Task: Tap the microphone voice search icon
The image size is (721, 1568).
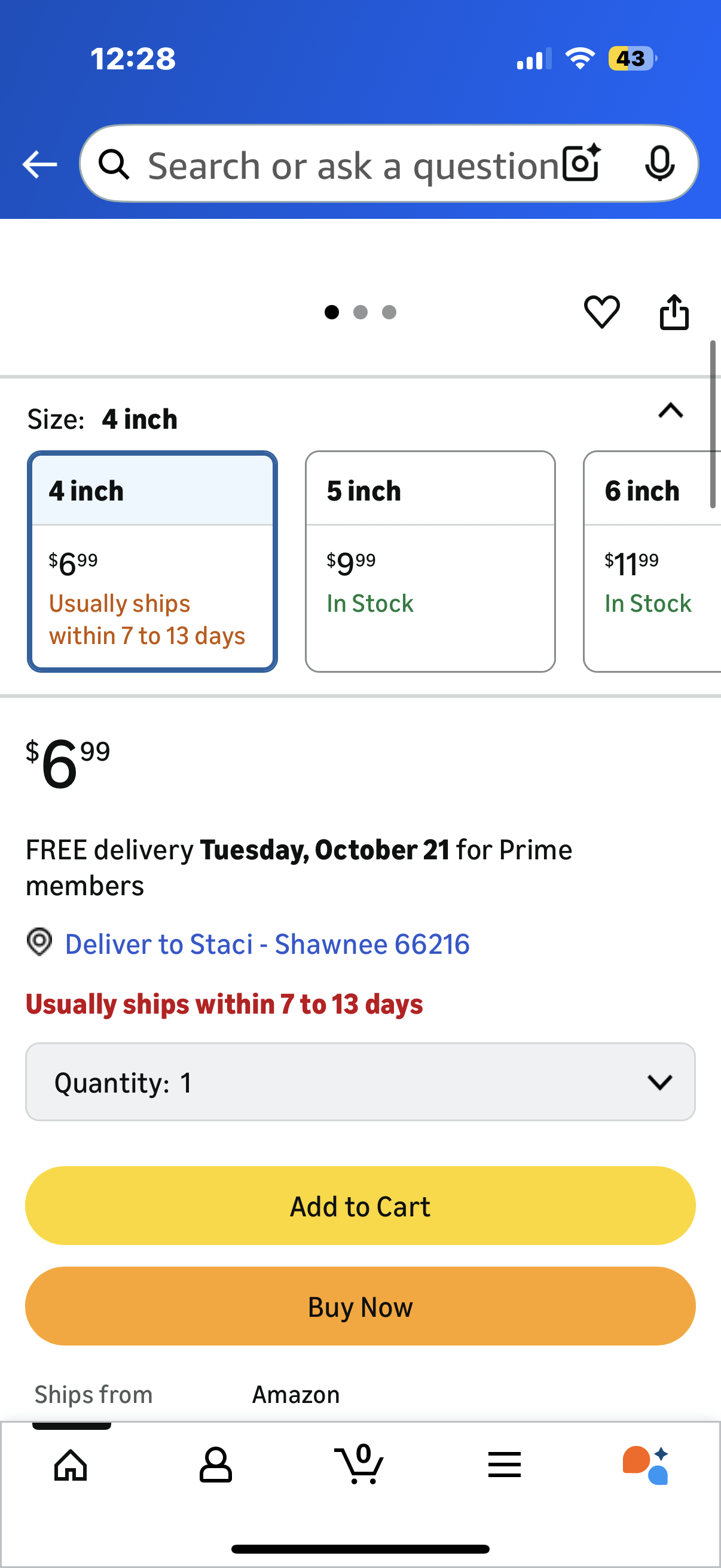Action: click(659, 164)
